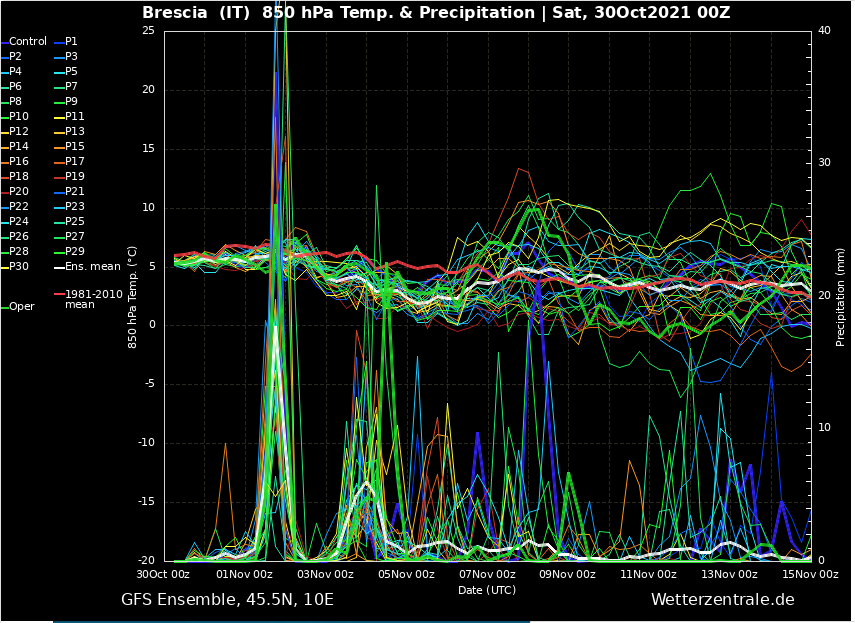
Task: Click the 850 hPa Temp. (°C) axis label
Action: click(x=133, y=298)
